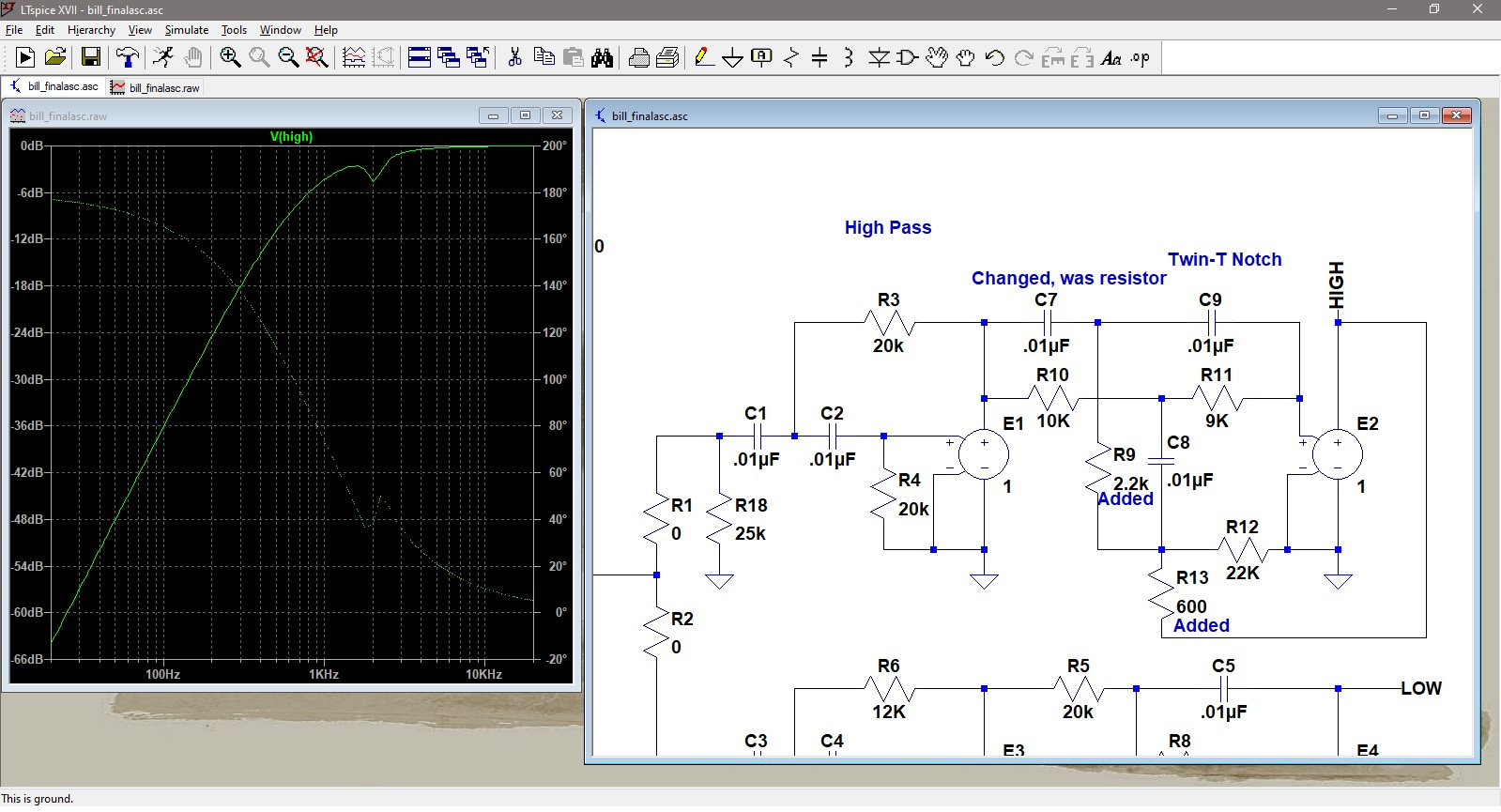
Task: Select the Label Net tool
Action: pyautogui.click(x=762, y=58)
